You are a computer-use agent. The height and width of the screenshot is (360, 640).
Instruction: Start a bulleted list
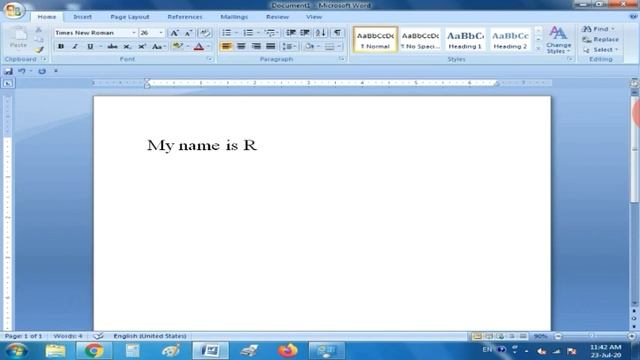click(x=227, y=33)
